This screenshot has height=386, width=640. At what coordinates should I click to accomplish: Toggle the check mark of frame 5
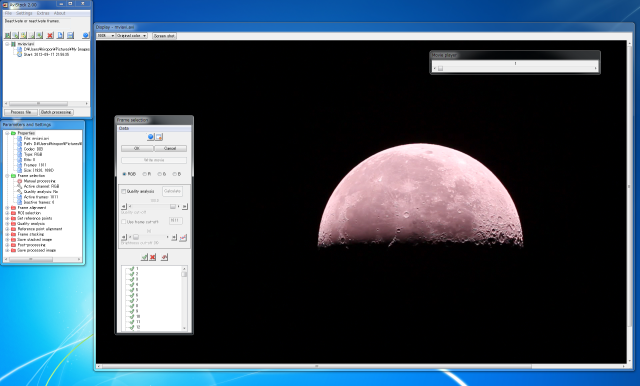[x=131, y=290]
